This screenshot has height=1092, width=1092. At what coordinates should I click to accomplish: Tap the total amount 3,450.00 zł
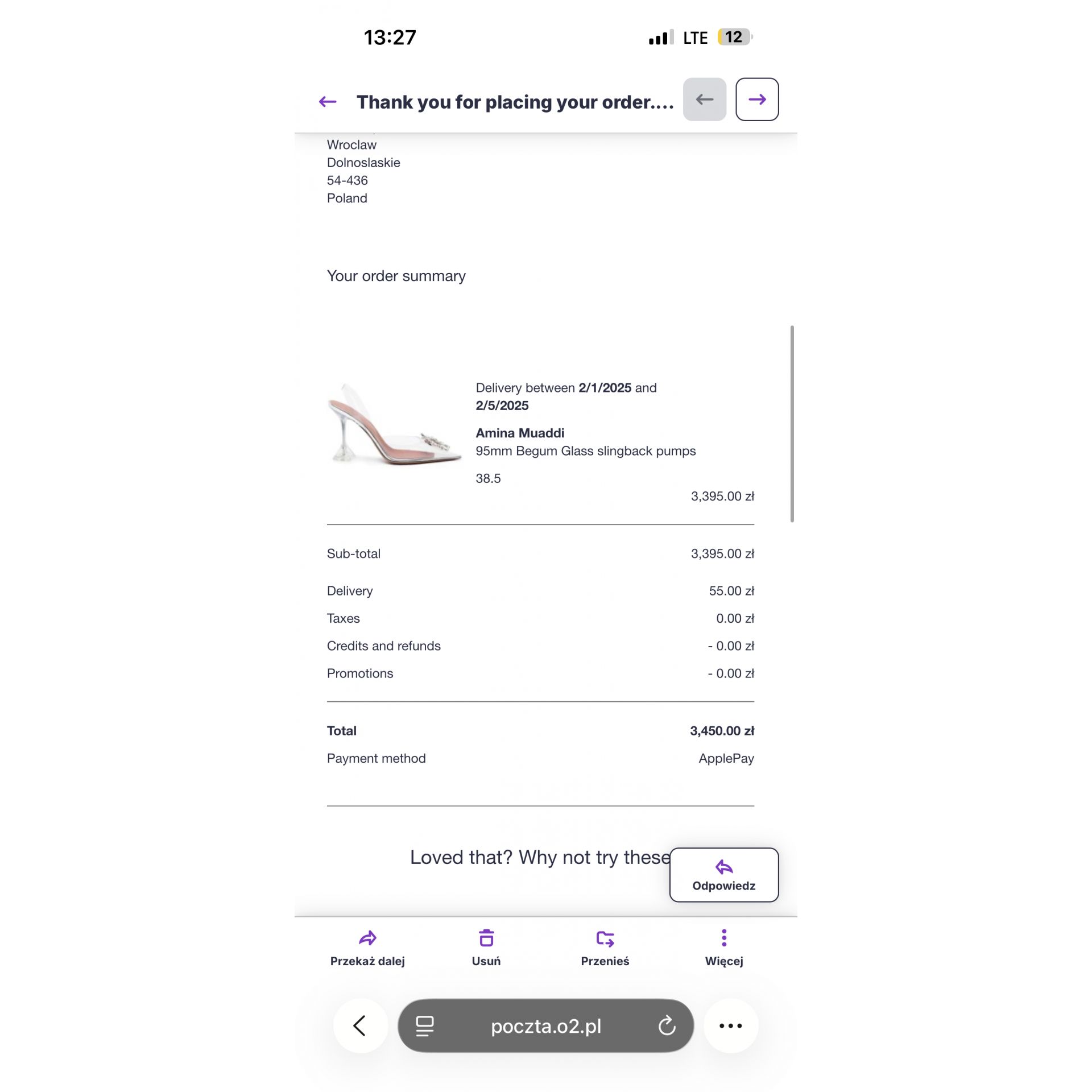[722, 731]
